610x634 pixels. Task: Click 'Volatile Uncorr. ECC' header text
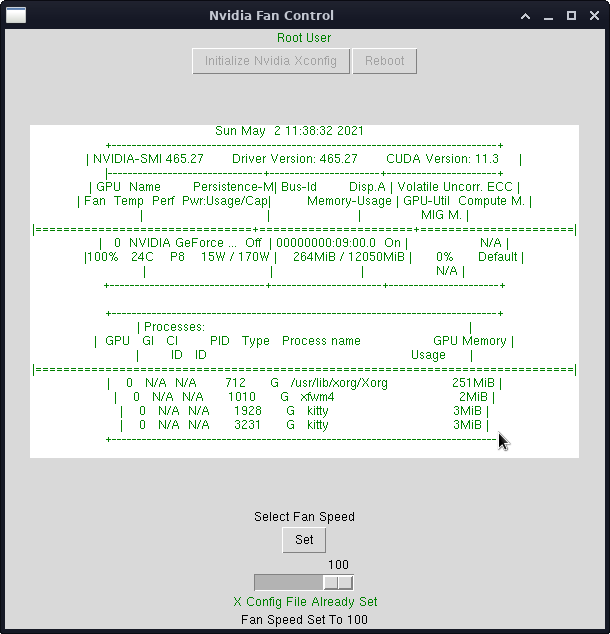pyautogui.click(x=455, y=187)
